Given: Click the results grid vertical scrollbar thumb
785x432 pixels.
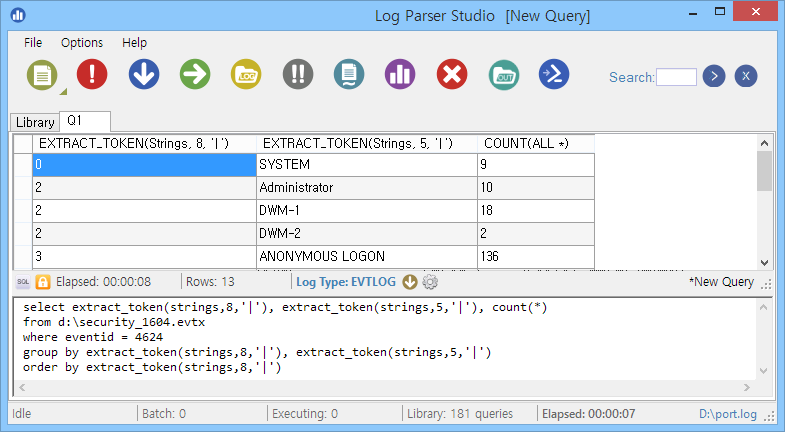Looking at the screenshot, I should (x=764, y=171).
